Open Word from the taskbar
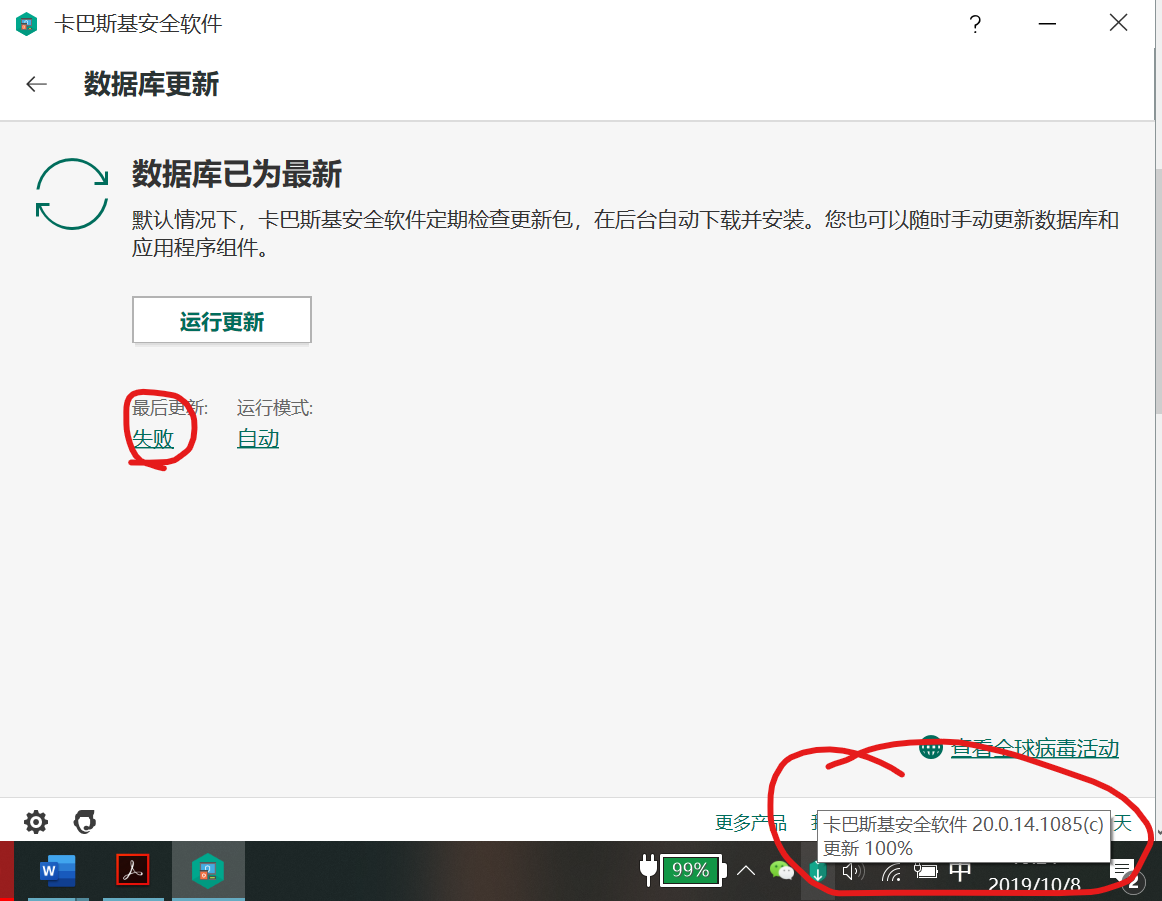 (x=58, y=871)
